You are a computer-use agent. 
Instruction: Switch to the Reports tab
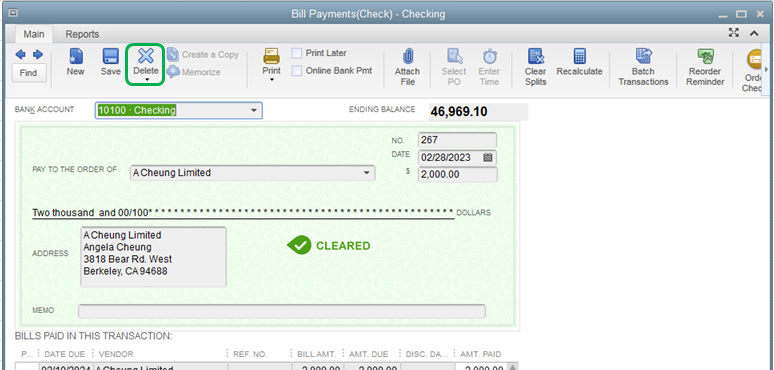point(82,34)
